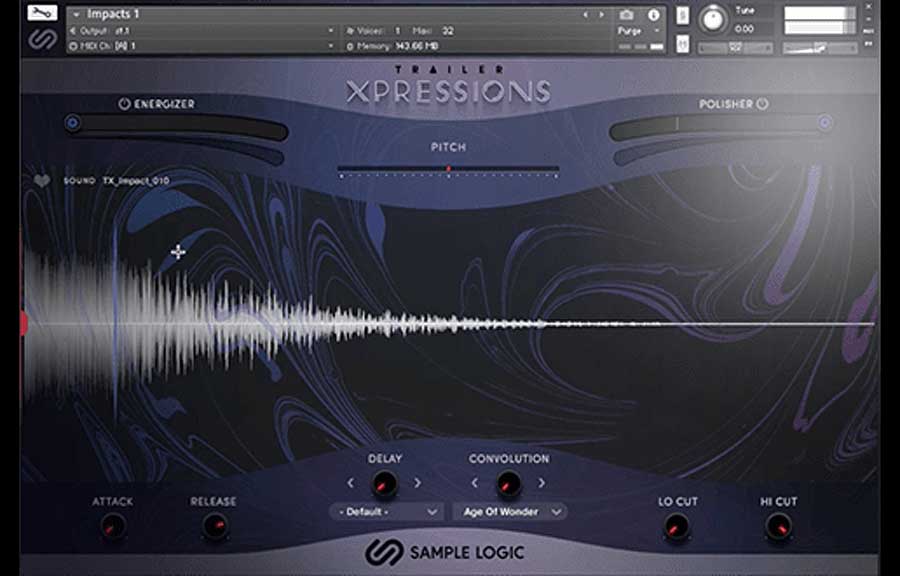Show the instrument info icon
This screenshot has height=576, width=900.
click(653, 15)
